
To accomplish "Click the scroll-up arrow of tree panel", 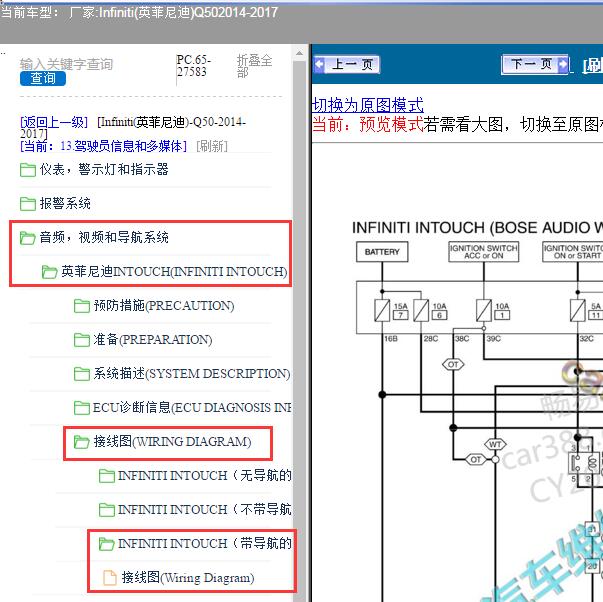I will click(x=299, y=53).
